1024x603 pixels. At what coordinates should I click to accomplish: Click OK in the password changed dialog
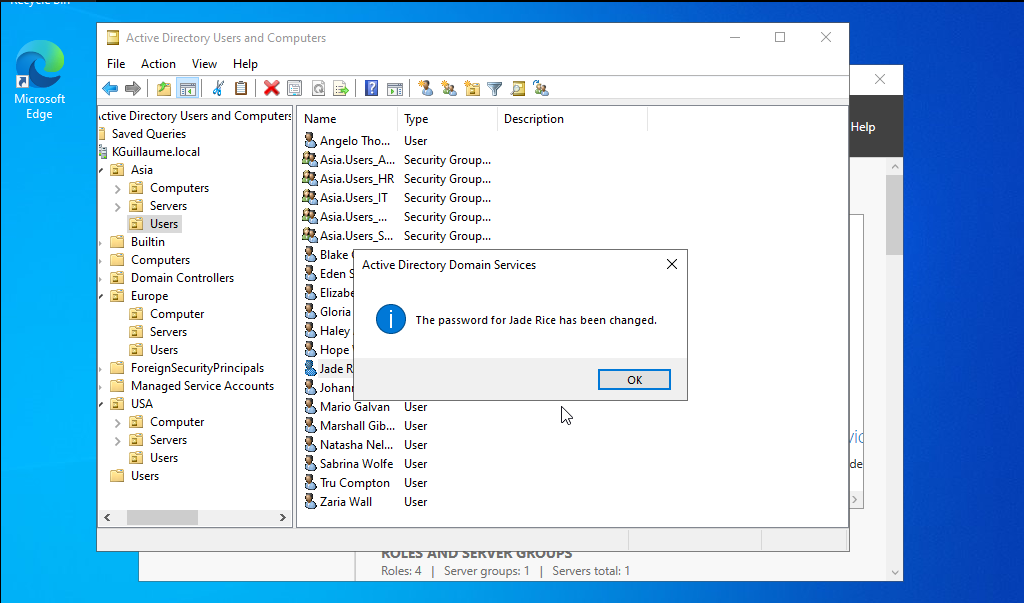click(x=634, y=380)
